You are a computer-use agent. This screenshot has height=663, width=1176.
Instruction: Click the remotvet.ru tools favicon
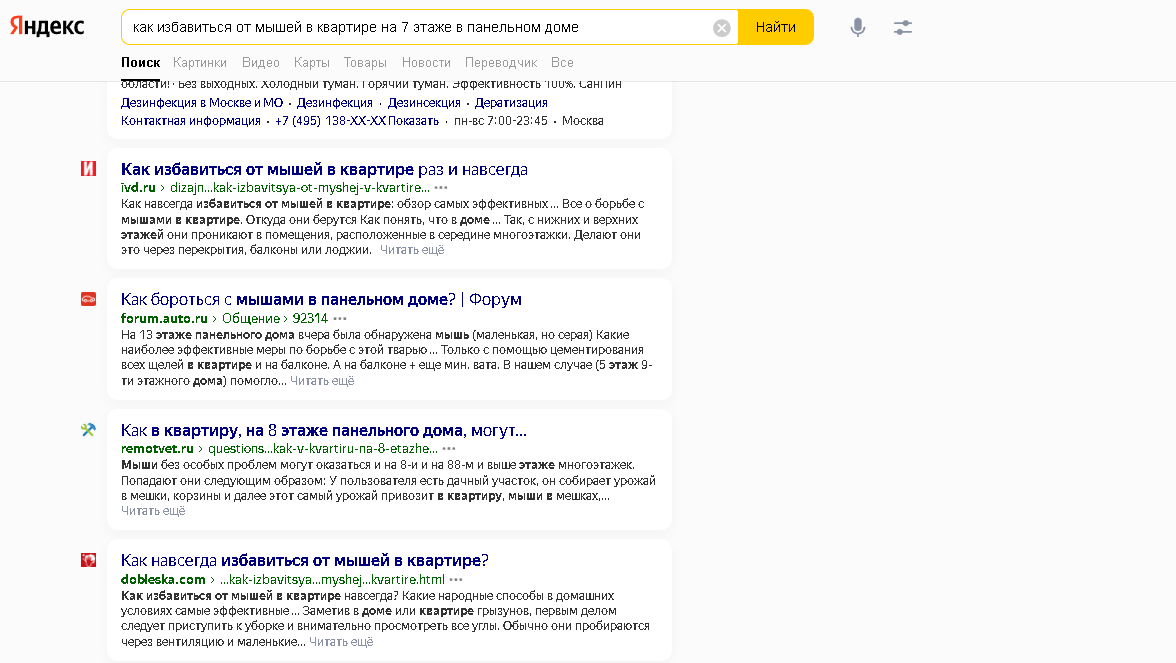88,430
